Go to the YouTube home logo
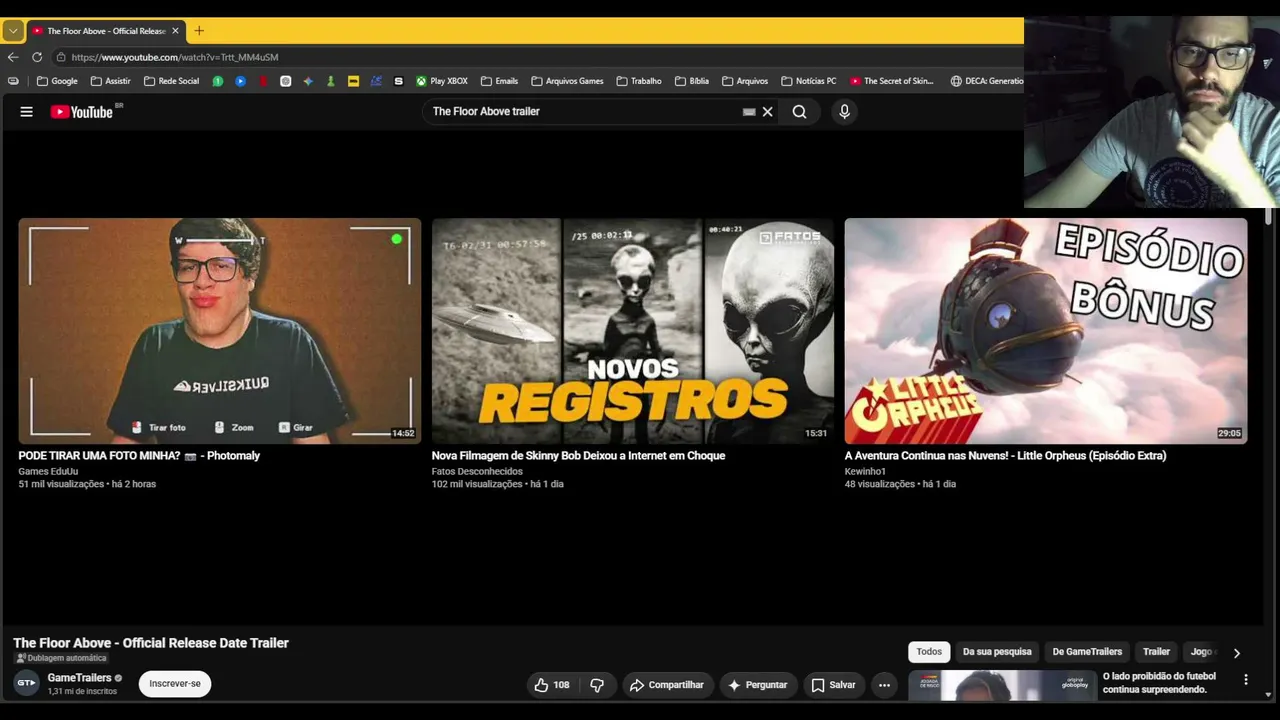Viewport: 1280px width, 720px height. pos(82,112)
